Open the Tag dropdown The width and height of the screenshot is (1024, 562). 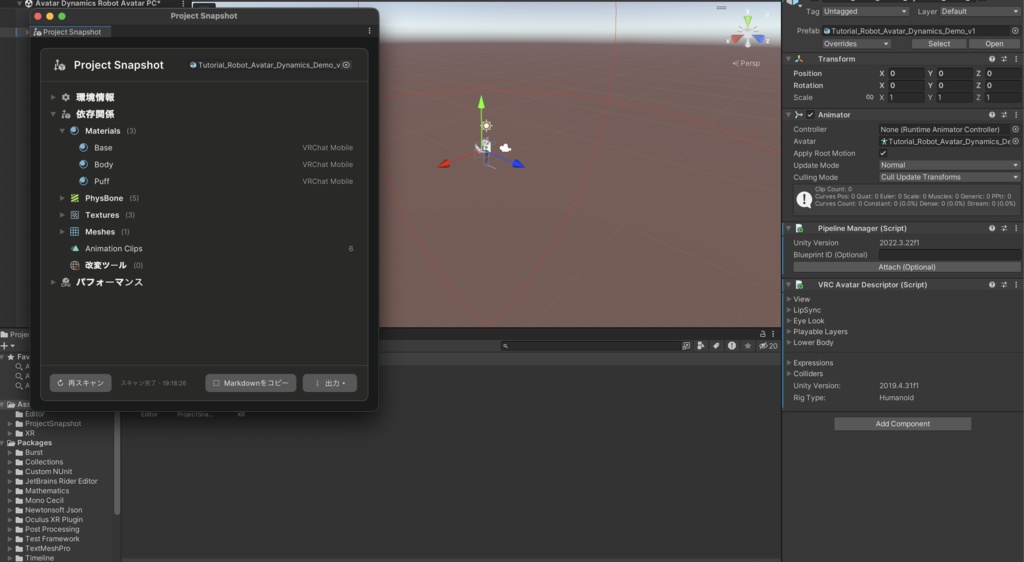(x=865, y=11)
